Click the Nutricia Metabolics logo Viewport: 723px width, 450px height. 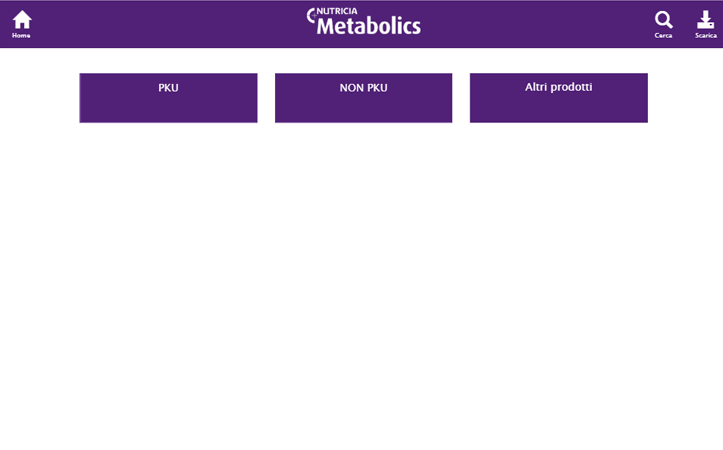coord(364,22)
